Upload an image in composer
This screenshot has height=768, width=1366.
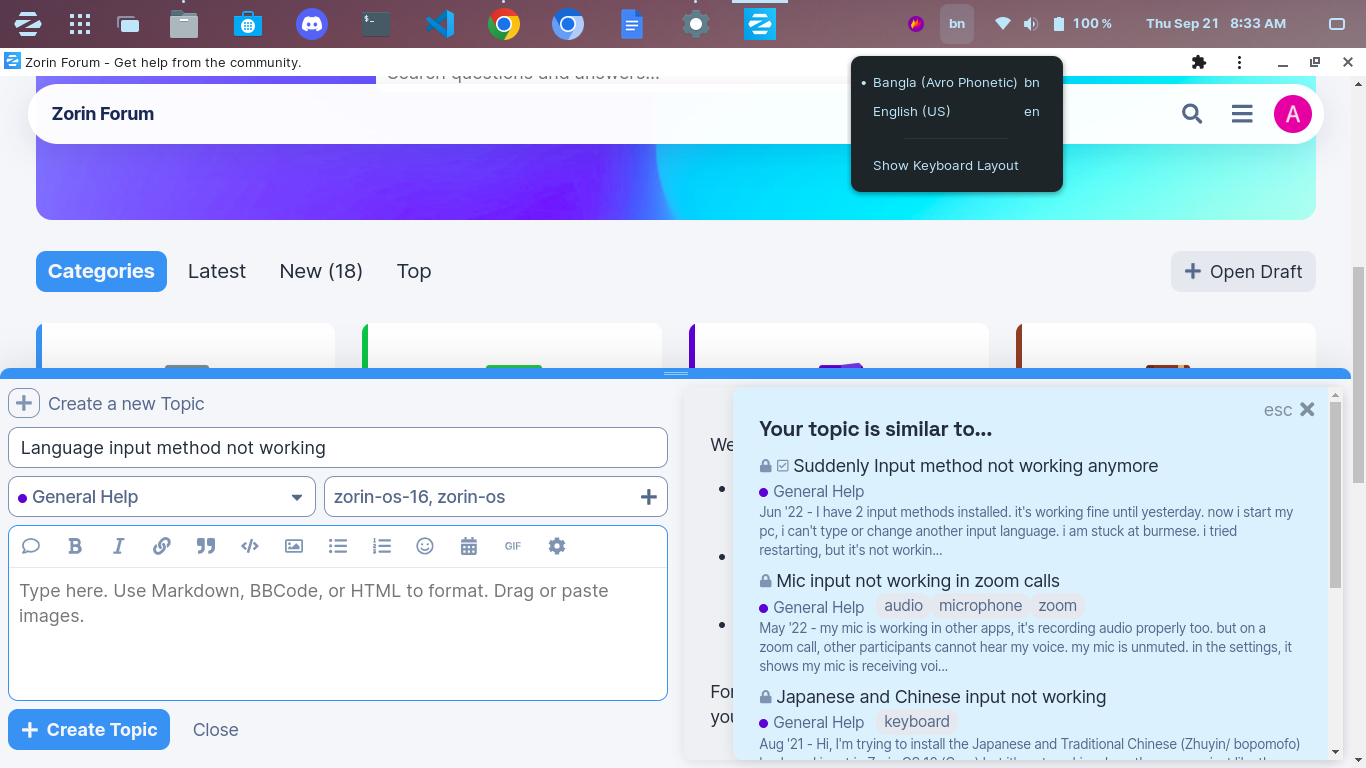294,546
